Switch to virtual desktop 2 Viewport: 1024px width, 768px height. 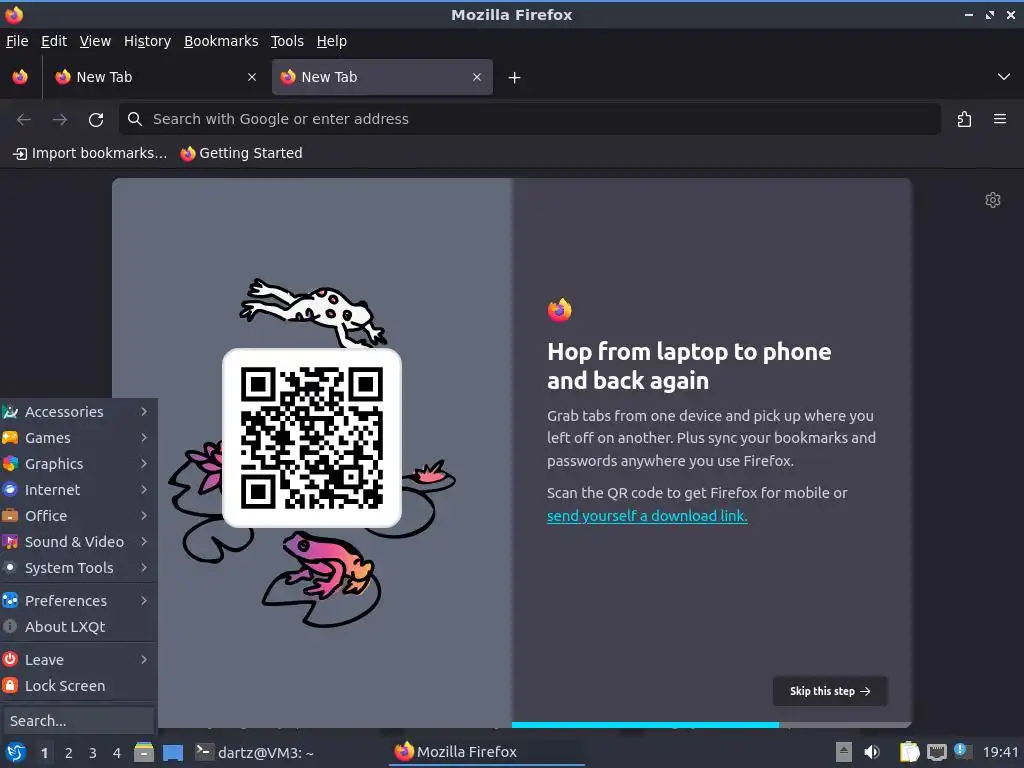pos(69,753)
